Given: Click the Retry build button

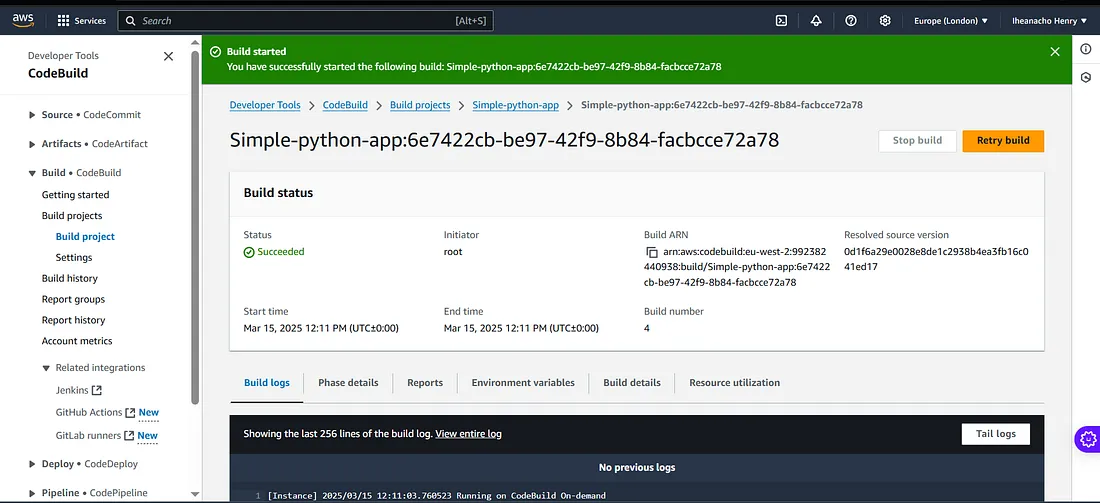Looking at the screenshot, I should coord(1003,140).
